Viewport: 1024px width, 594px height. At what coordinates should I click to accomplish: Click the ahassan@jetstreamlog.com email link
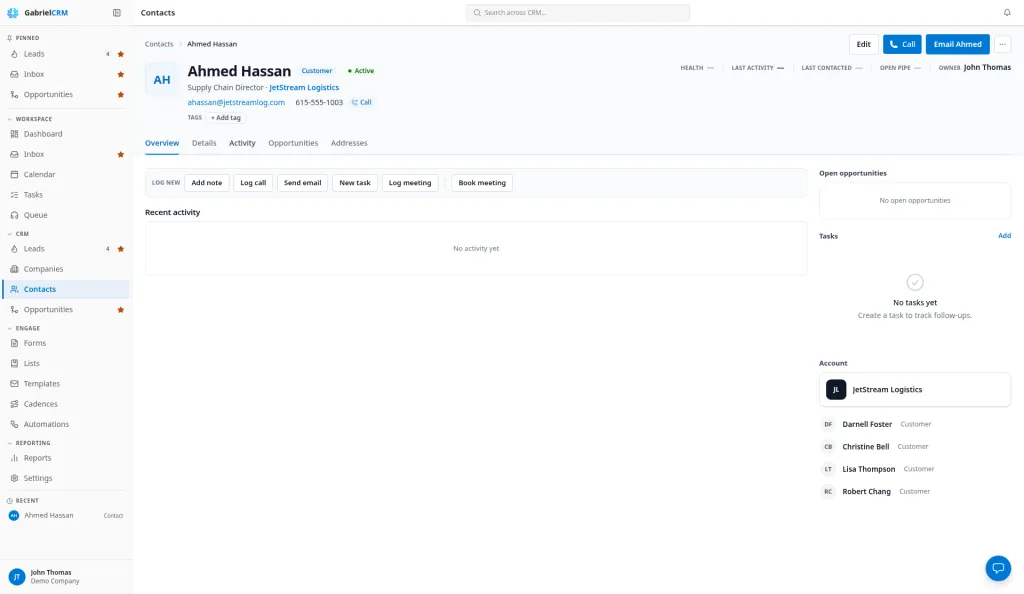tap(236, 102)
